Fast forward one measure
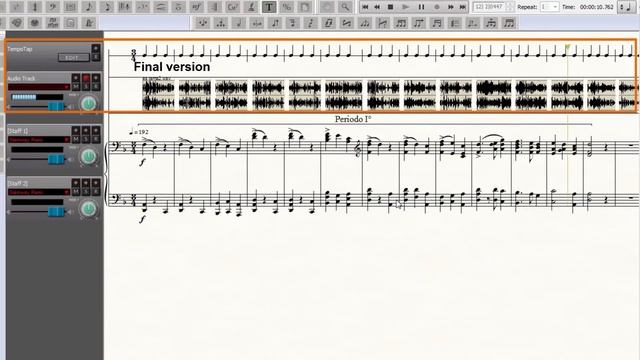This screenshot has height=360, width=640. coord(451,7)
